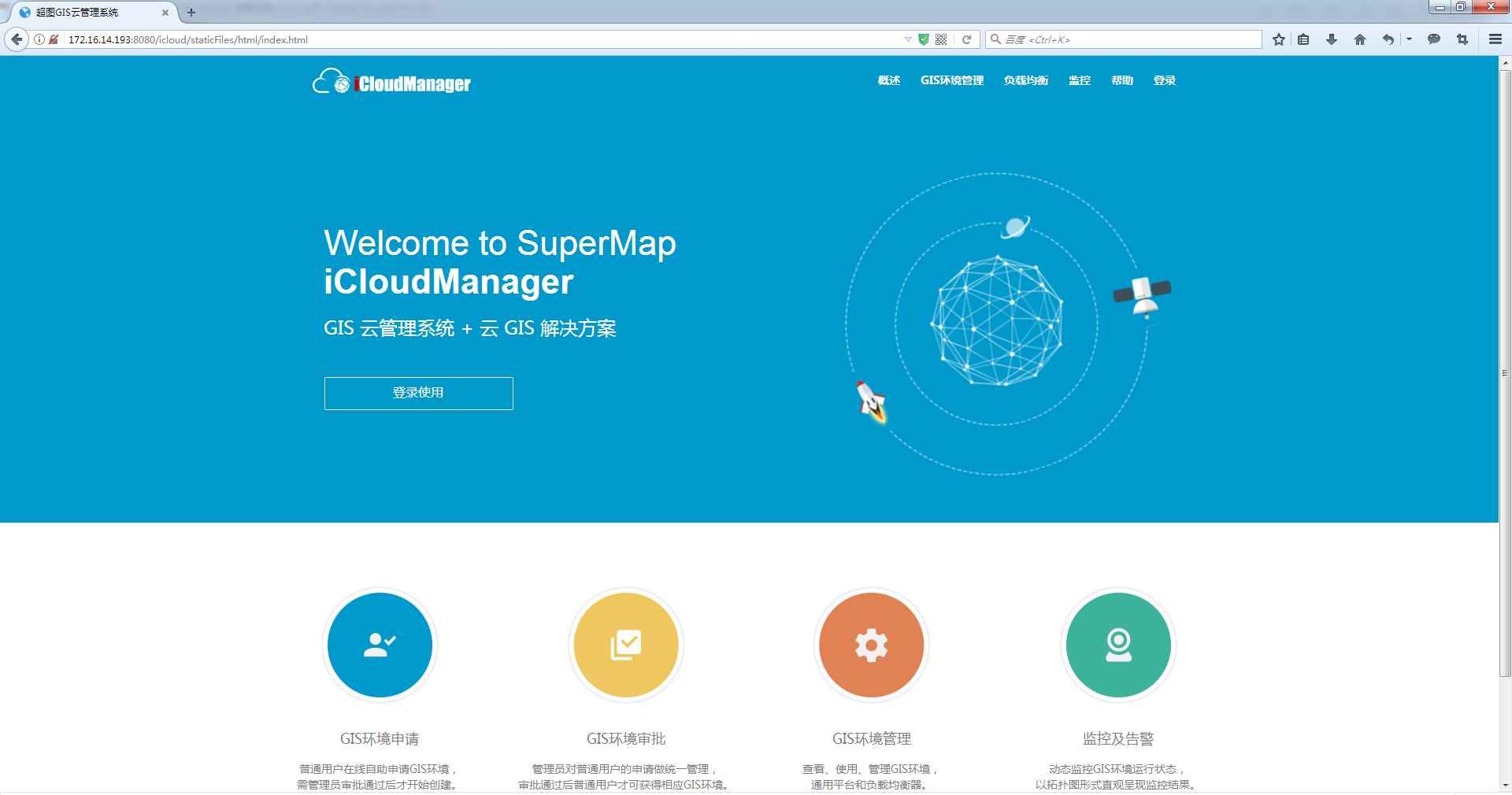Viewport: 1512px width, 795px height.
Task: Click the GIS 云管理系统 + 云 GIS 解决方案 subtitle
Action: (470, 328)
